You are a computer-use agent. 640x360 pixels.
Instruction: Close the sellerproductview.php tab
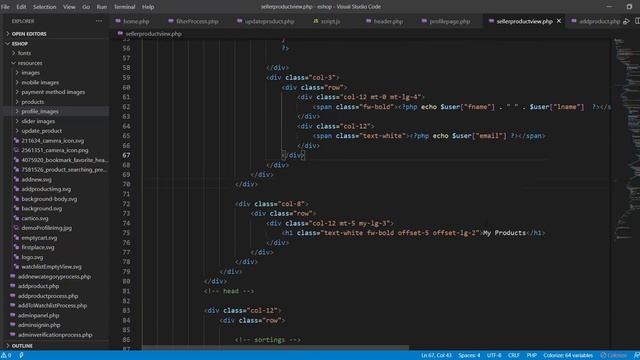tap(559, 21)
